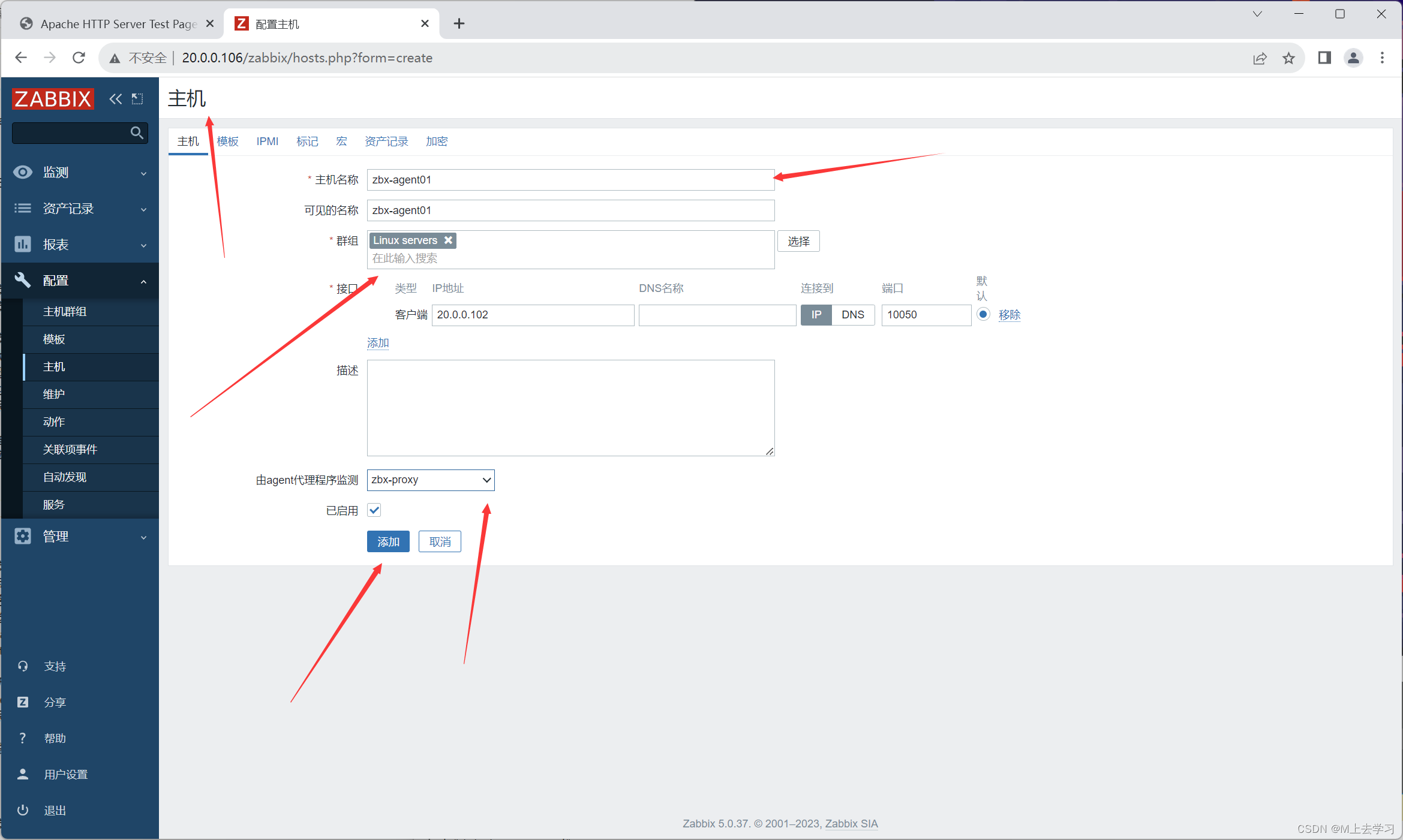1403x840 pixels.
Task: Toggle the sidebar hide icon
Action: pos(137,99)
